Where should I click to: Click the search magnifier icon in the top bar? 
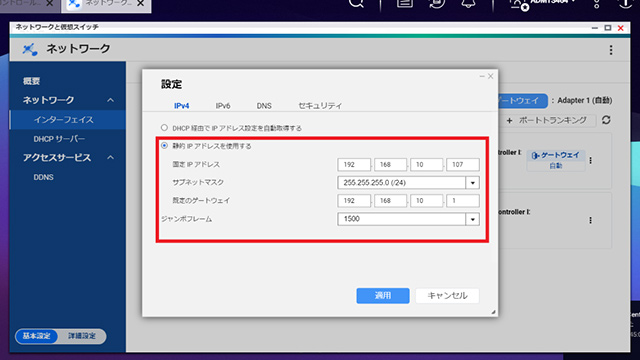pos(356,4)
